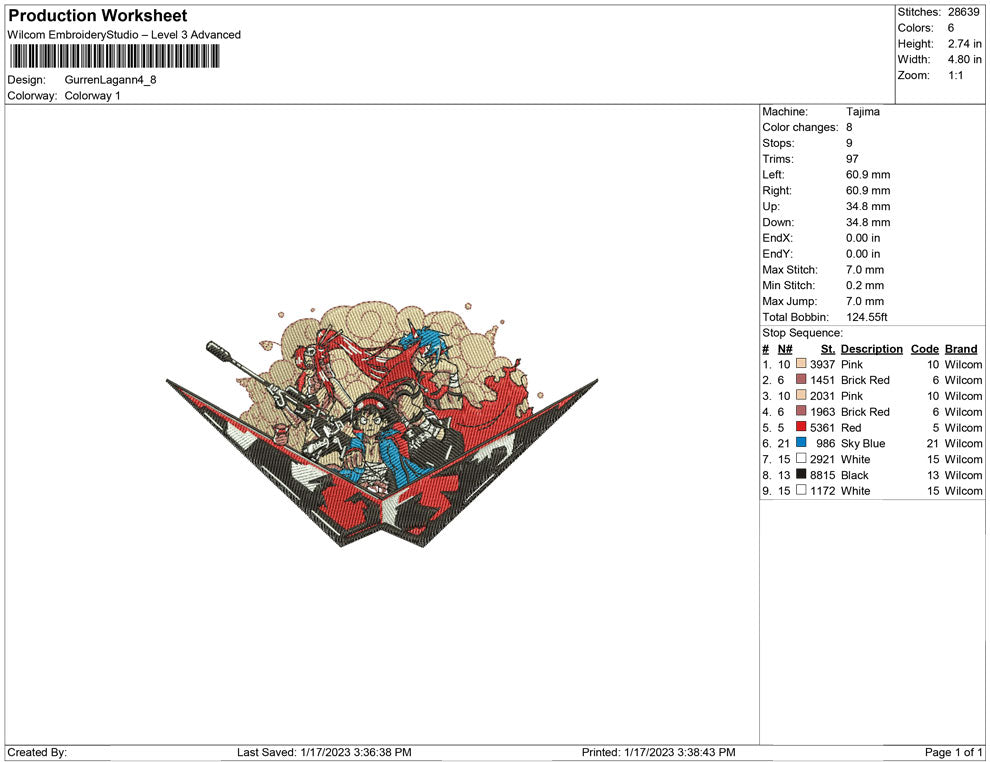Screen dimensions: 990x762
Task: Click the White swatch for stitch 2921
Action: click(x=801, y=458)
